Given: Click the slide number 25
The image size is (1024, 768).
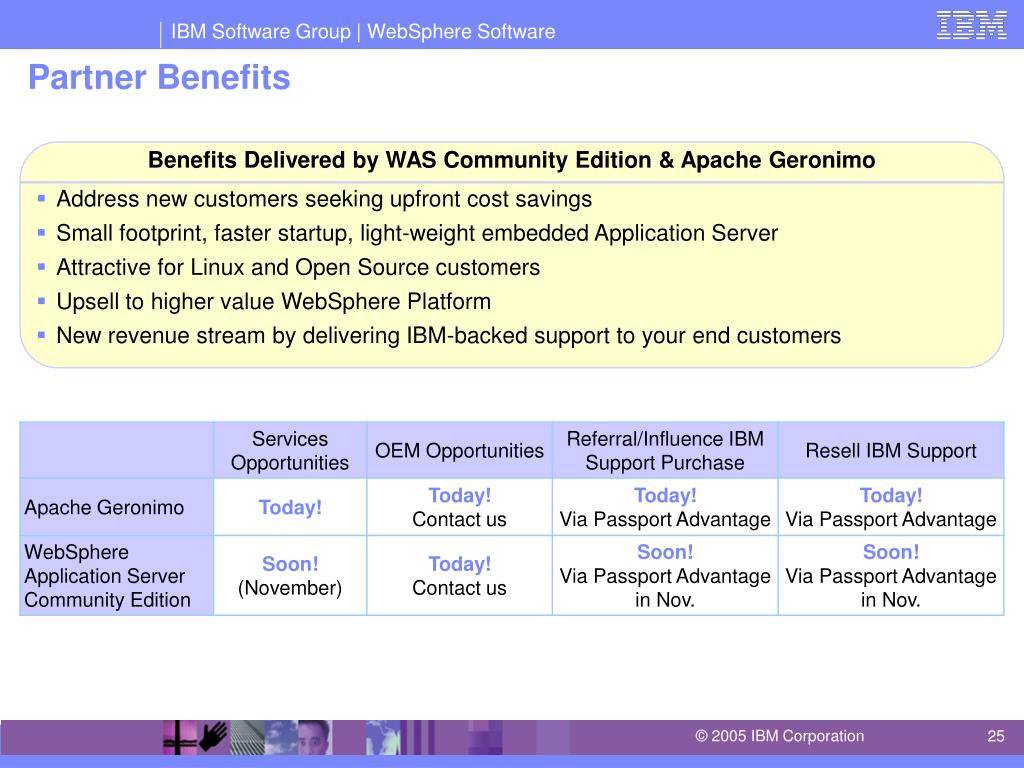Looking at the screenshot, I should [995, 736].
